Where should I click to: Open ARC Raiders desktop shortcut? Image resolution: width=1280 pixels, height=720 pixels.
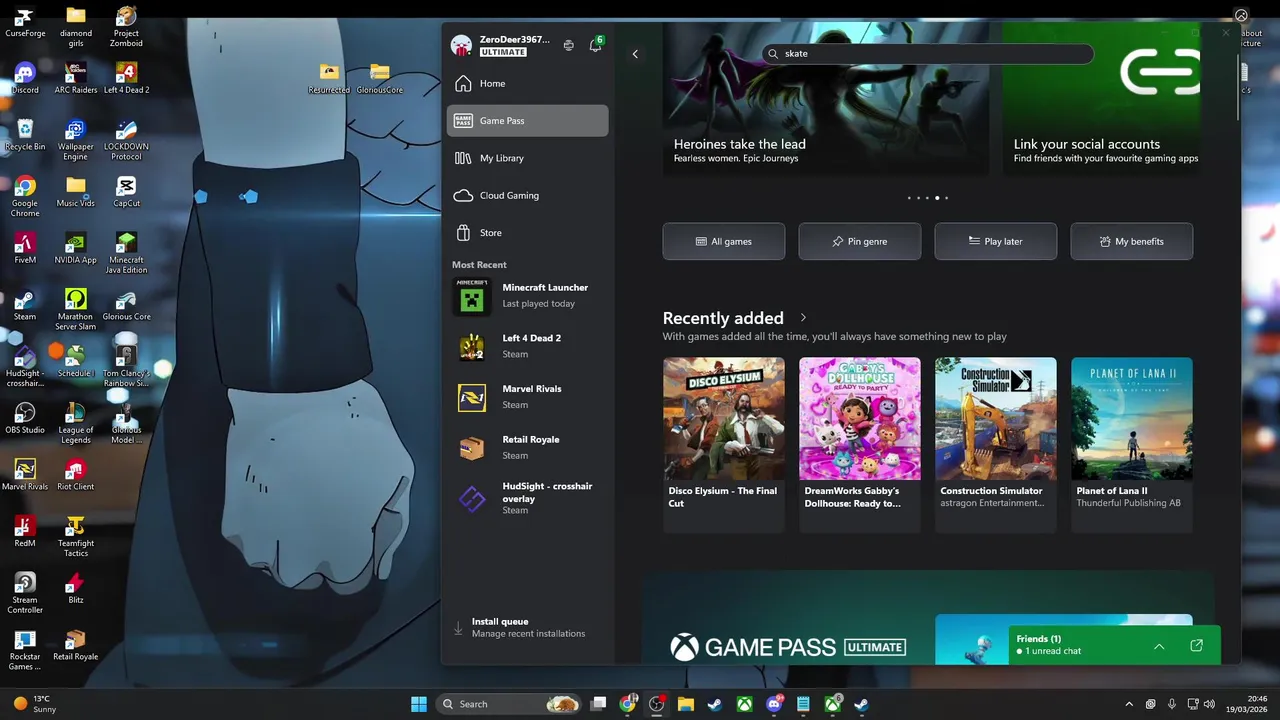[x=76, y=79]
